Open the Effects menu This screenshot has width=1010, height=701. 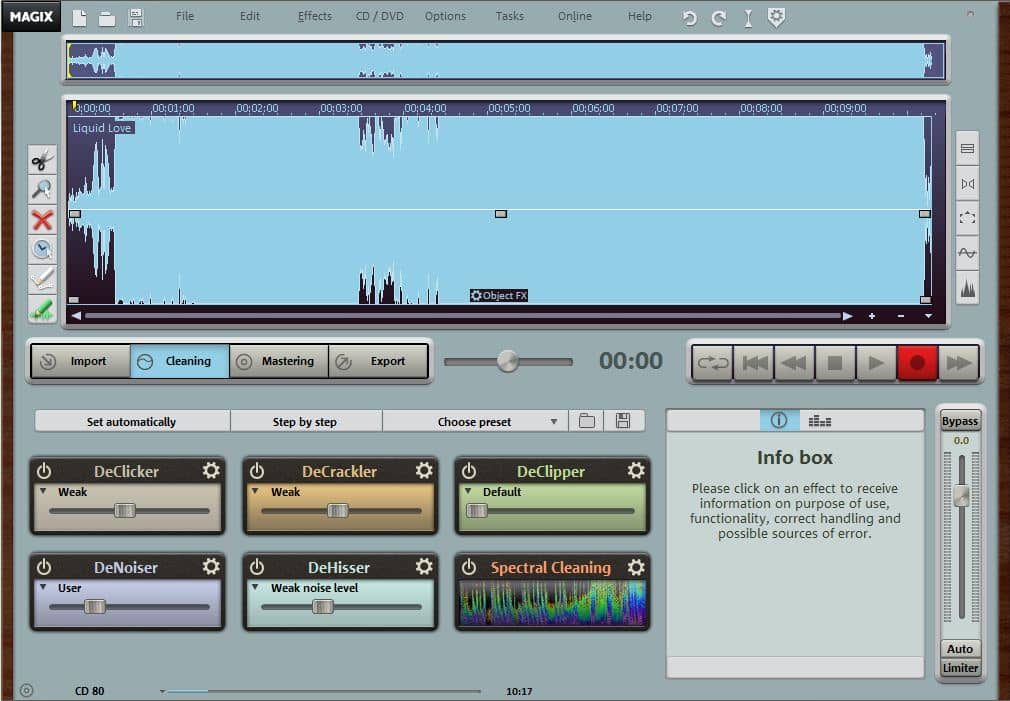pyautogui.click(x=315, y=16)
